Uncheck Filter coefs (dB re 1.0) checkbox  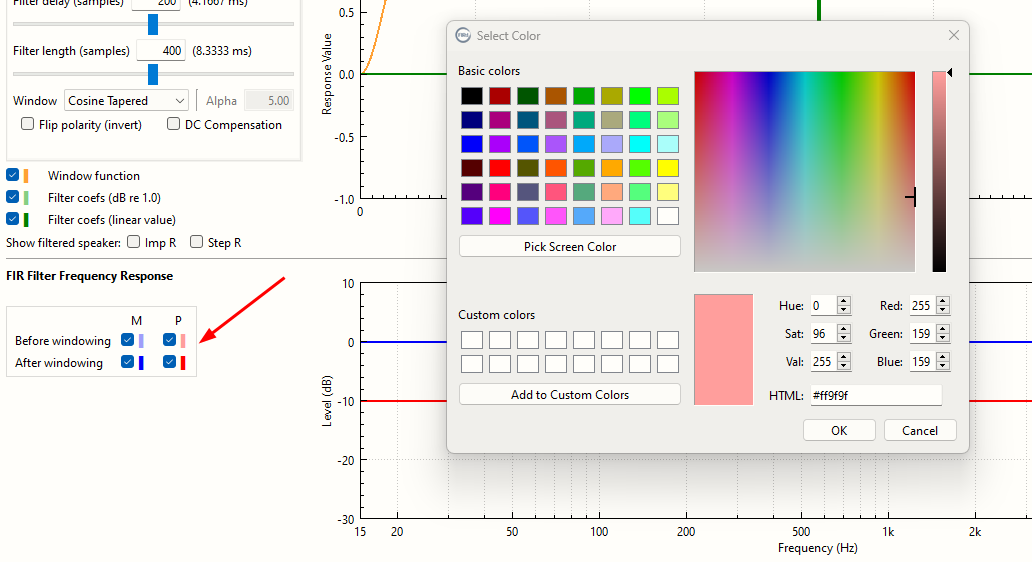[x=13, y=197]
